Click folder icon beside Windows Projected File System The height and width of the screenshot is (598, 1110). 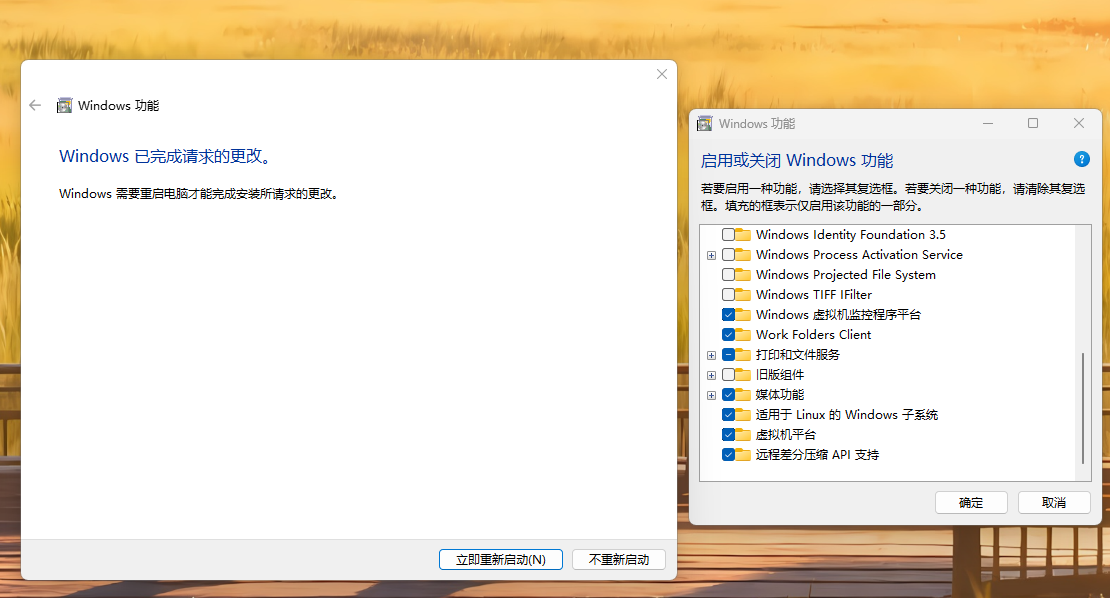click(x=743, y=275)
